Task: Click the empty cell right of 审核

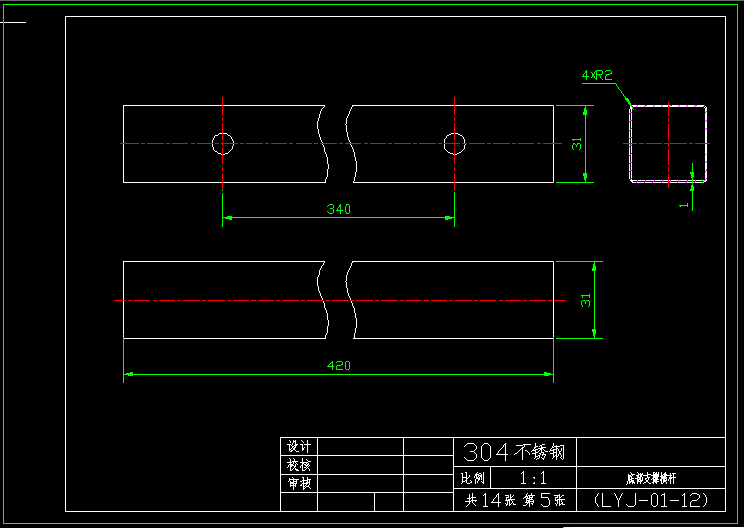Action: click(361, 483)
